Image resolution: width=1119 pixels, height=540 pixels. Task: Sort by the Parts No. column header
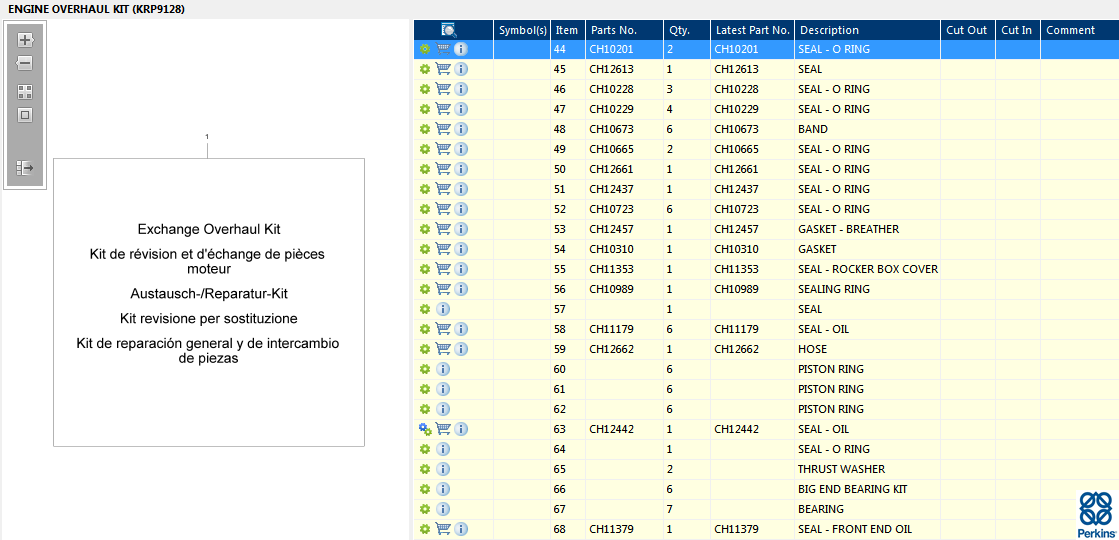(613, 30)
